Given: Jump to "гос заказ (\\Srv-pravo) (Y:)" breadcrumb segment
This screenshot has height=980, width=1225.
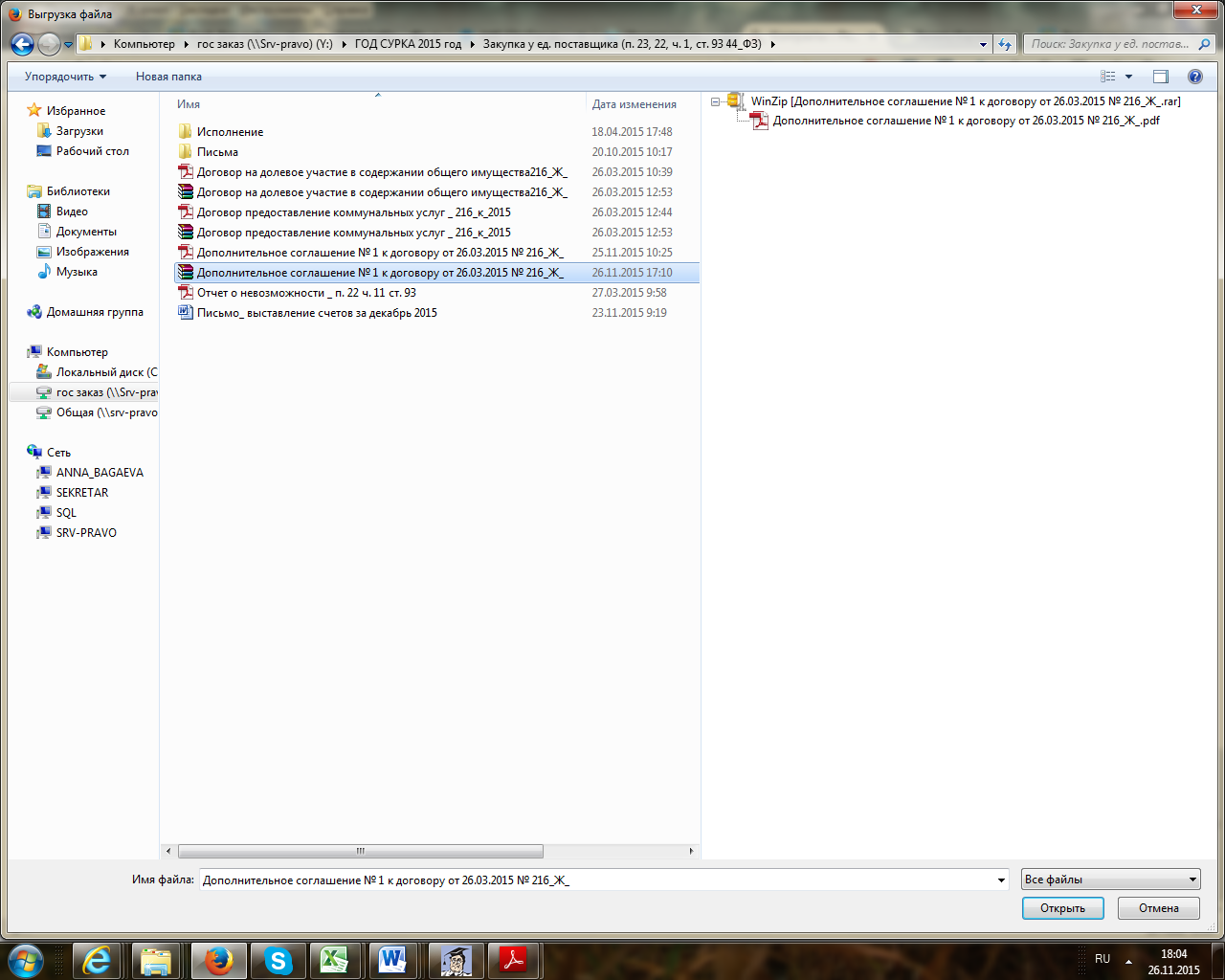Looking at the screenshot, I should (265, 44).
